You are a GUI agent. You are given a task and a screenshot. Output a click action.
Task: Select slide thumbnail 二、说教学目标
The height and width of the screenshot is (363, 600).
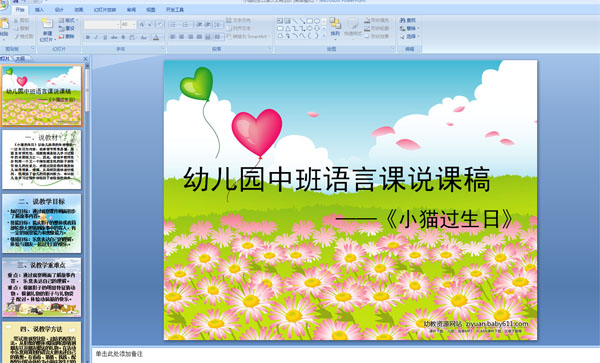pyautogui.click(x=41, y=223)
